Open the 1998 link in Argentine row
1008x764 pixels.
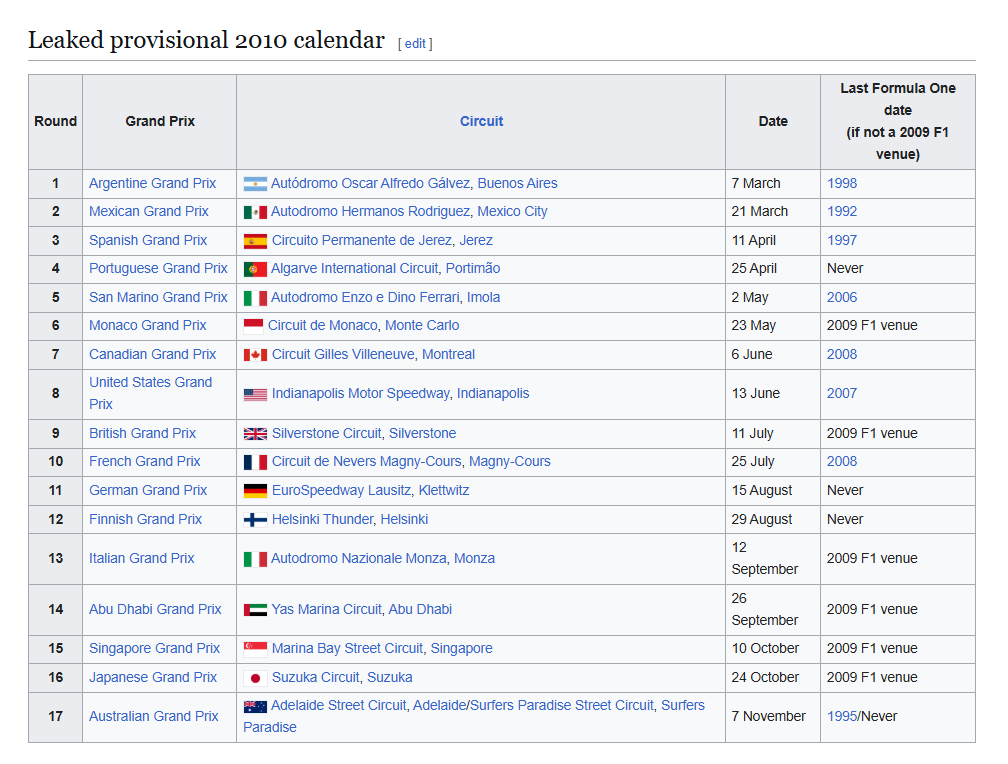[x=842, y=183]
